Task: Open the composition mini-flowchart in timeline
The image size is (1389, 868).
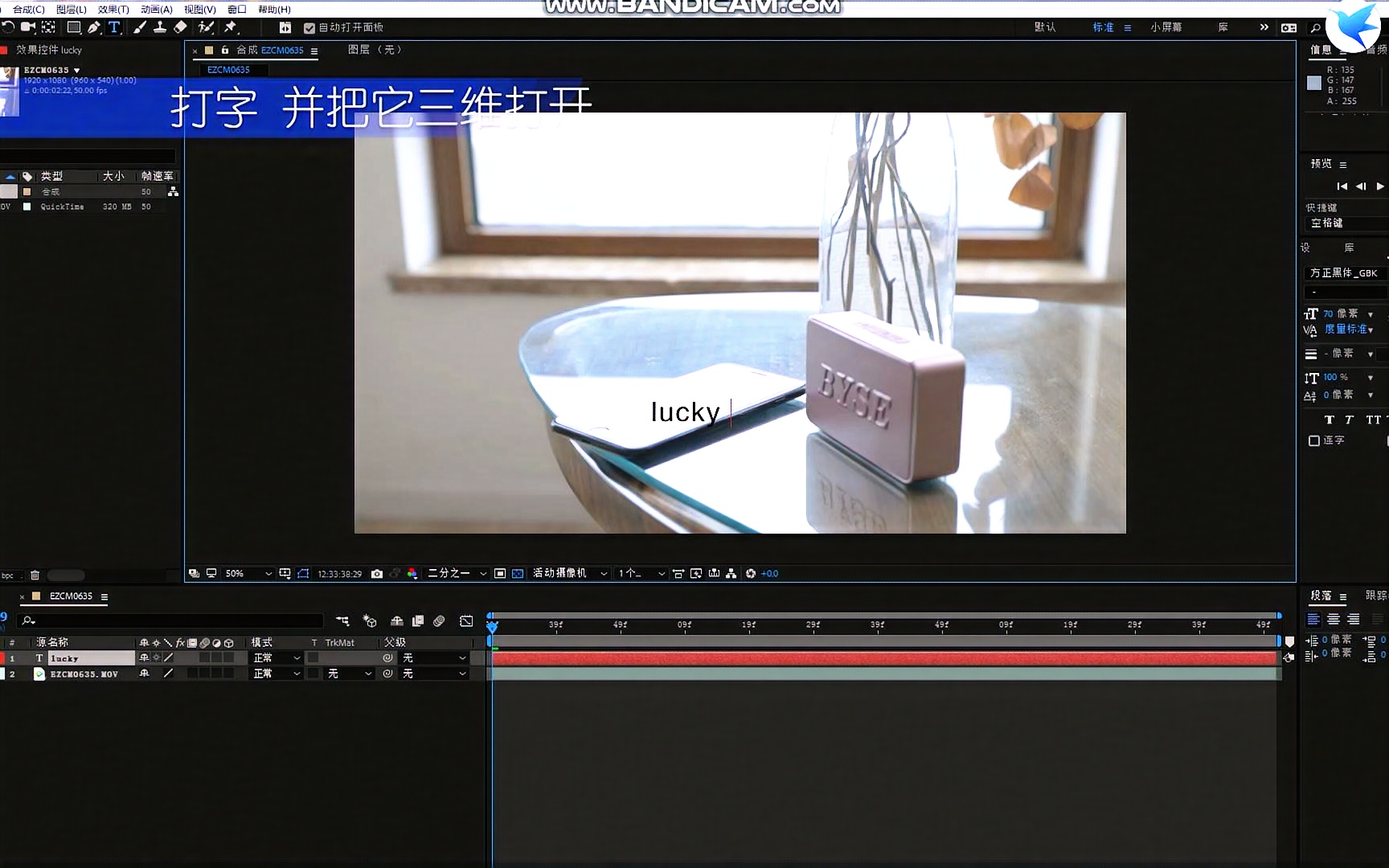Action: [x=342, y=621]
